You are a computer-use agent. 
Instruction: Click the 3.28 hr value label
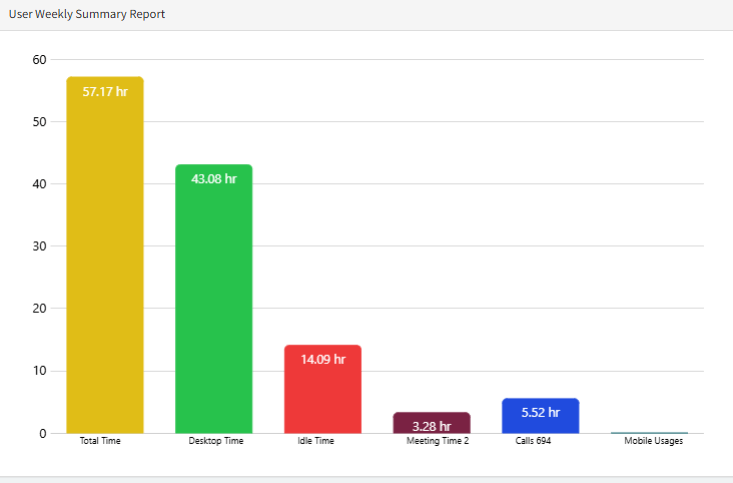pos(431,426)
